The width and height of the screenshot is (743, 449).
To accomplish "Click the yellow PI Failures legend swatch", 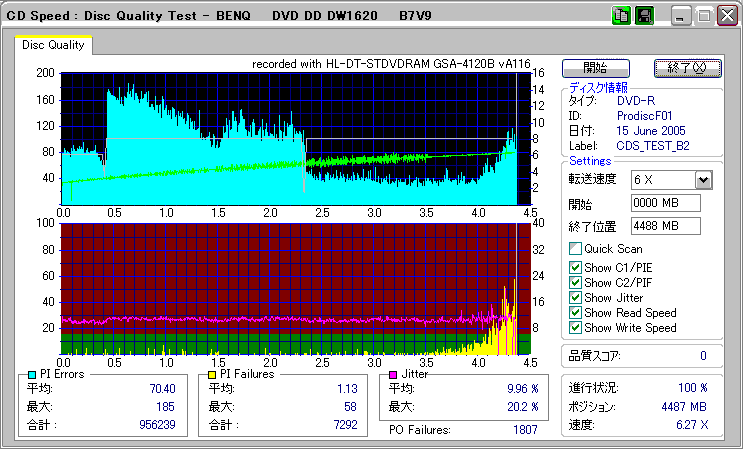I will pos(212,374).
